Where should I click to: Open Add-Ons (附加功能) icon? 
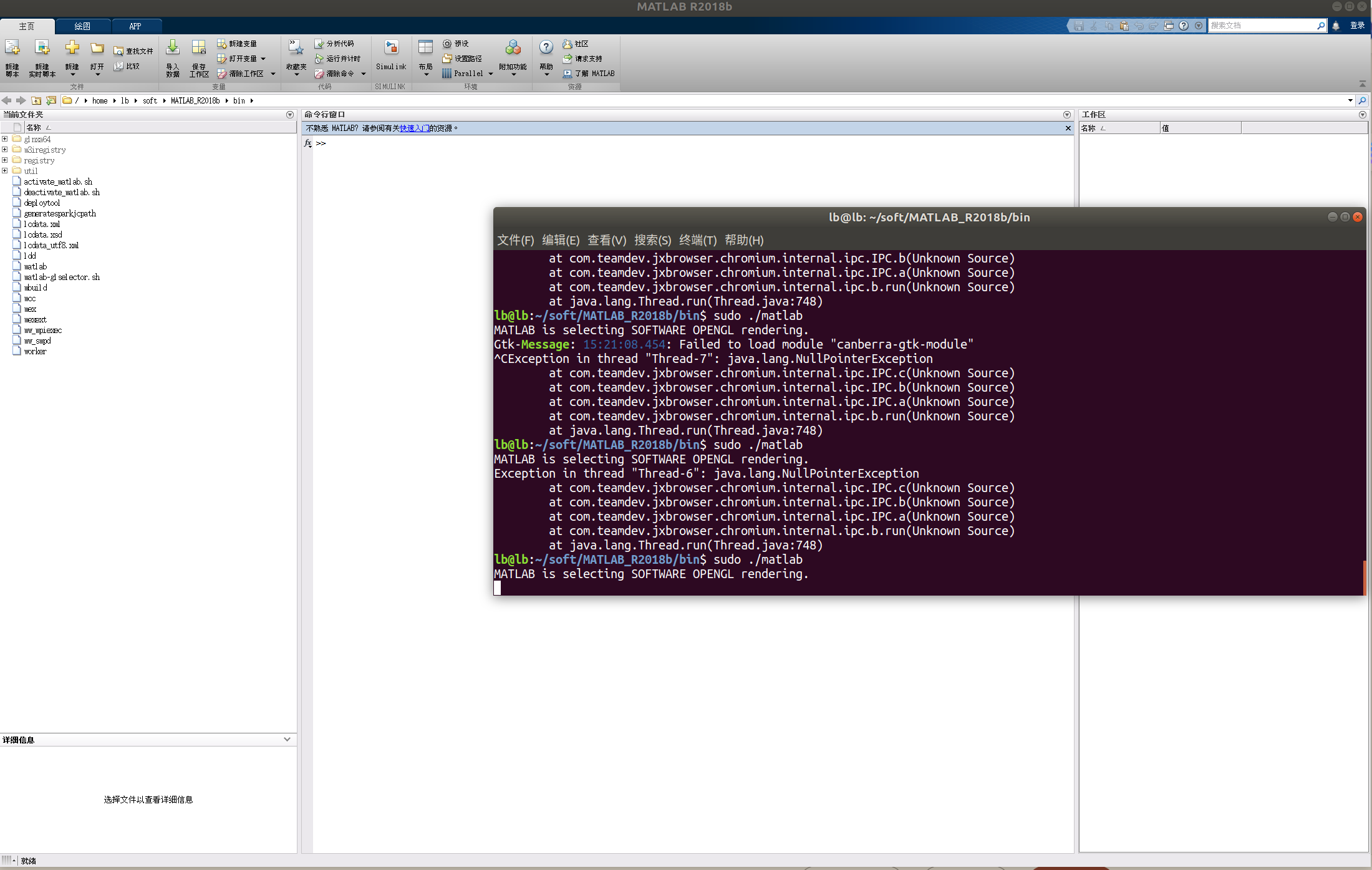(x=513, y=48)
